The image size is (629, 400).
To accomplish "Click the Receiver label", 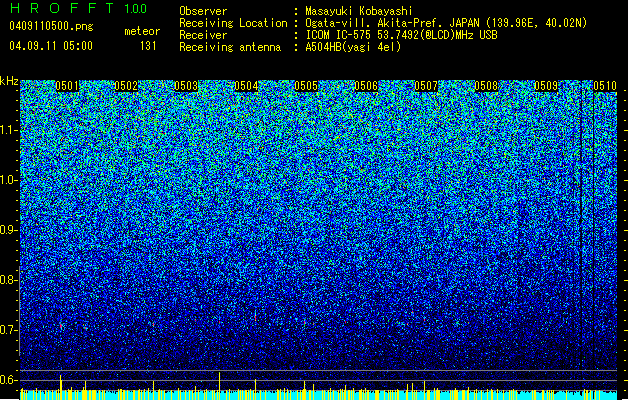I will [203, 35].
